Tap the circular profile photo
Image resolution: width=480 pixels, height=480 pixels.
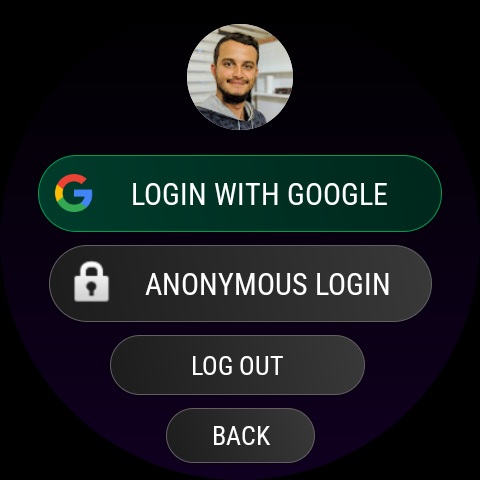click(x=240, y=77)
